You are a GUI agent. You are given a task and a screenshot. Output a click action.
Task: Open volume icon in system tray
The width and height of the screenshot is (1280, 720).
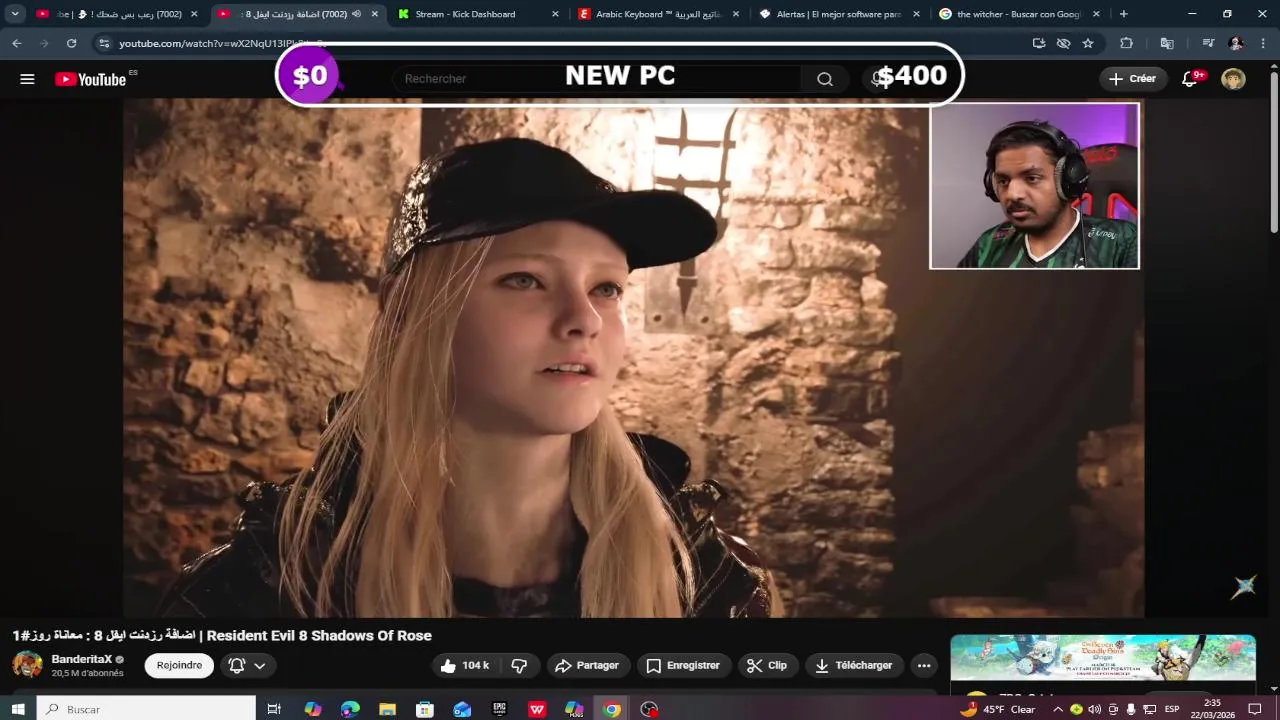coord(1094,709)
